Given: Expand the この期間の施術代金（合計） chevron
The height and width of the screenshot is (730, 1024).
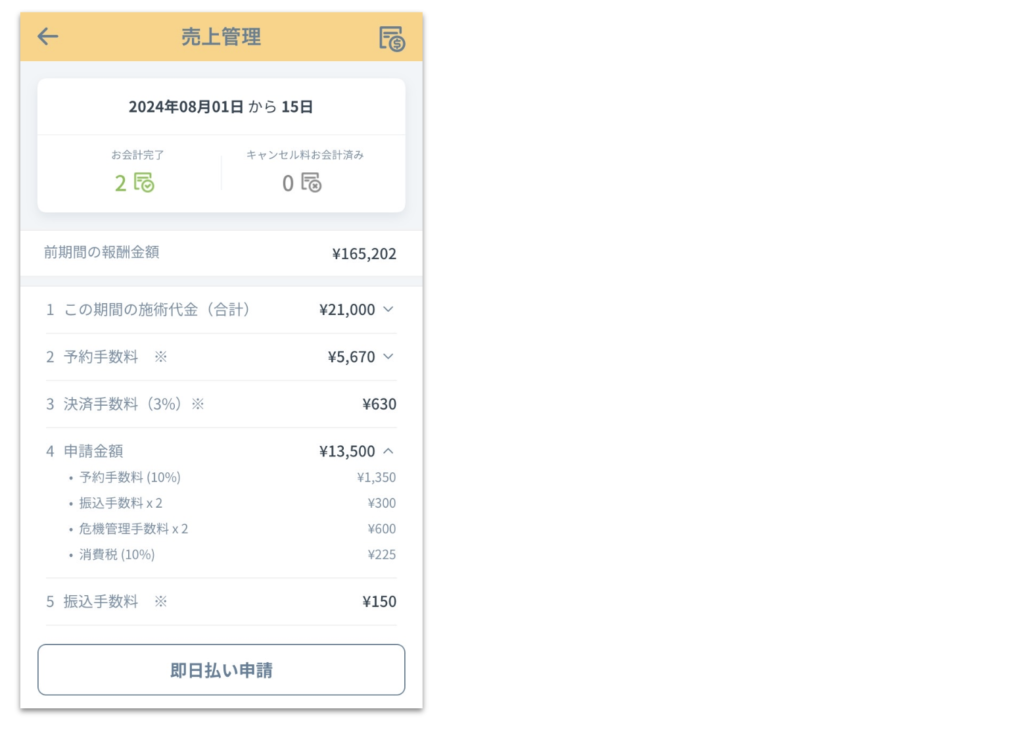Looking at the screenshot, I should click(388, 310).
